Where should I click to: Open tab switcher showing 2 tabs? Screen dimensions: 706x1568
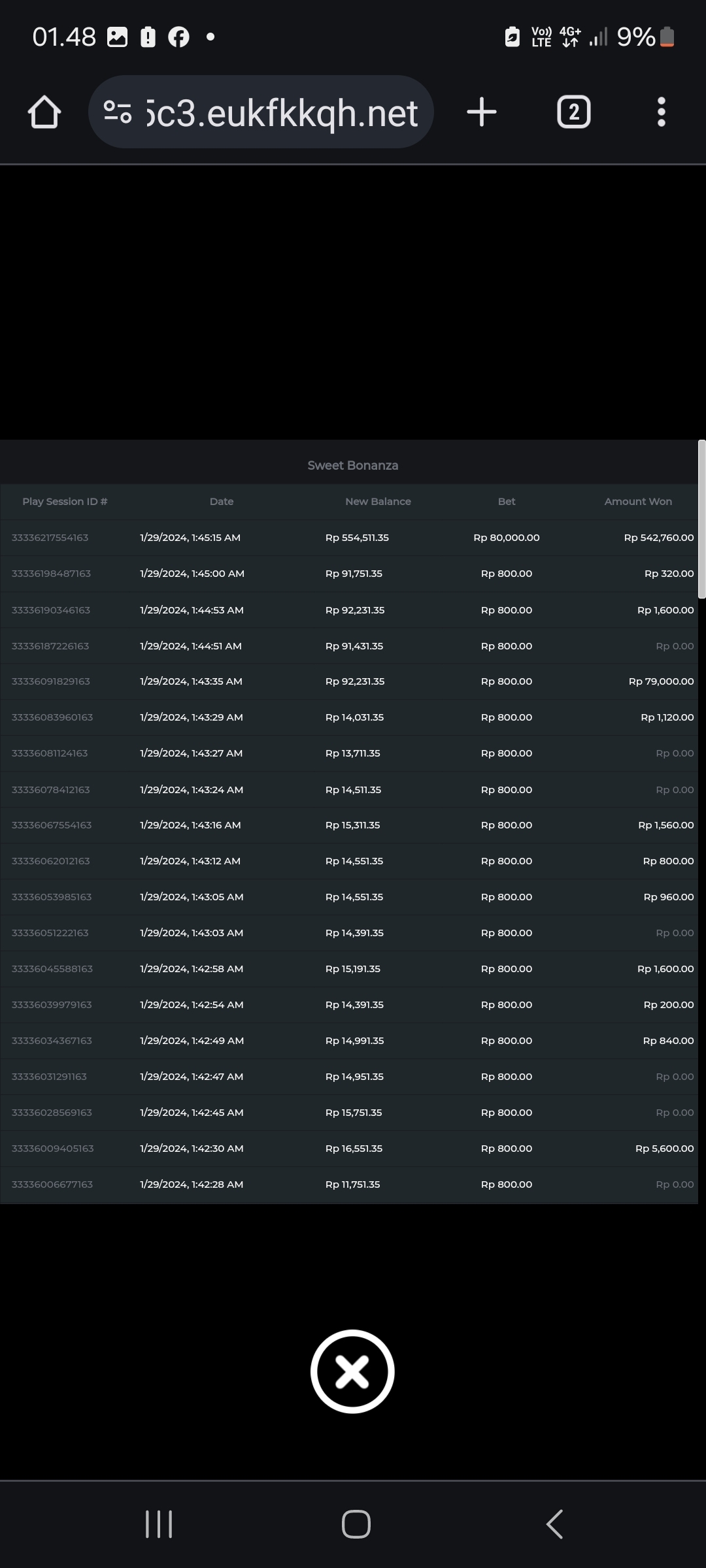[573, 112]
